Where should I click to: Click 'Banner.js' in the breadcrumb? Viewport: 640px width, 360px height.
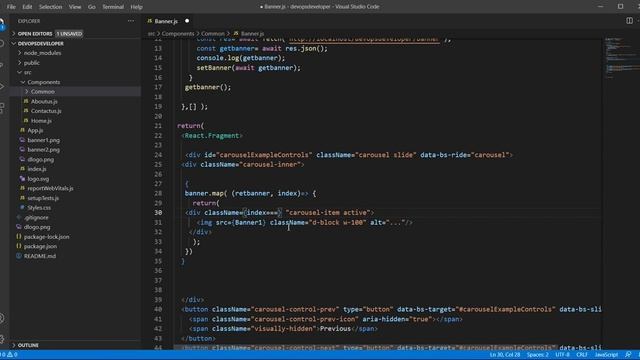click(x=252, y=33)
